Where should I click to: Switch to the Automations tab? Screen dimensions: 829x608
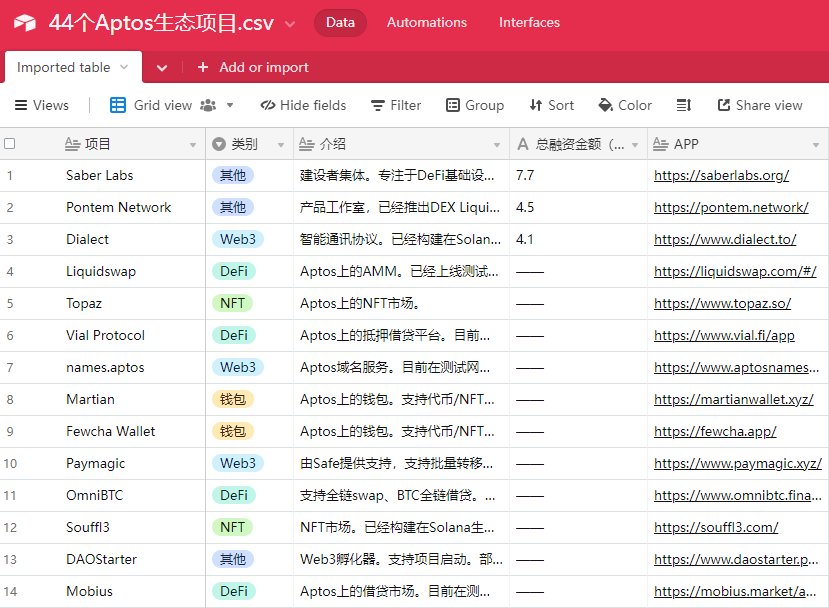[427, 22]
